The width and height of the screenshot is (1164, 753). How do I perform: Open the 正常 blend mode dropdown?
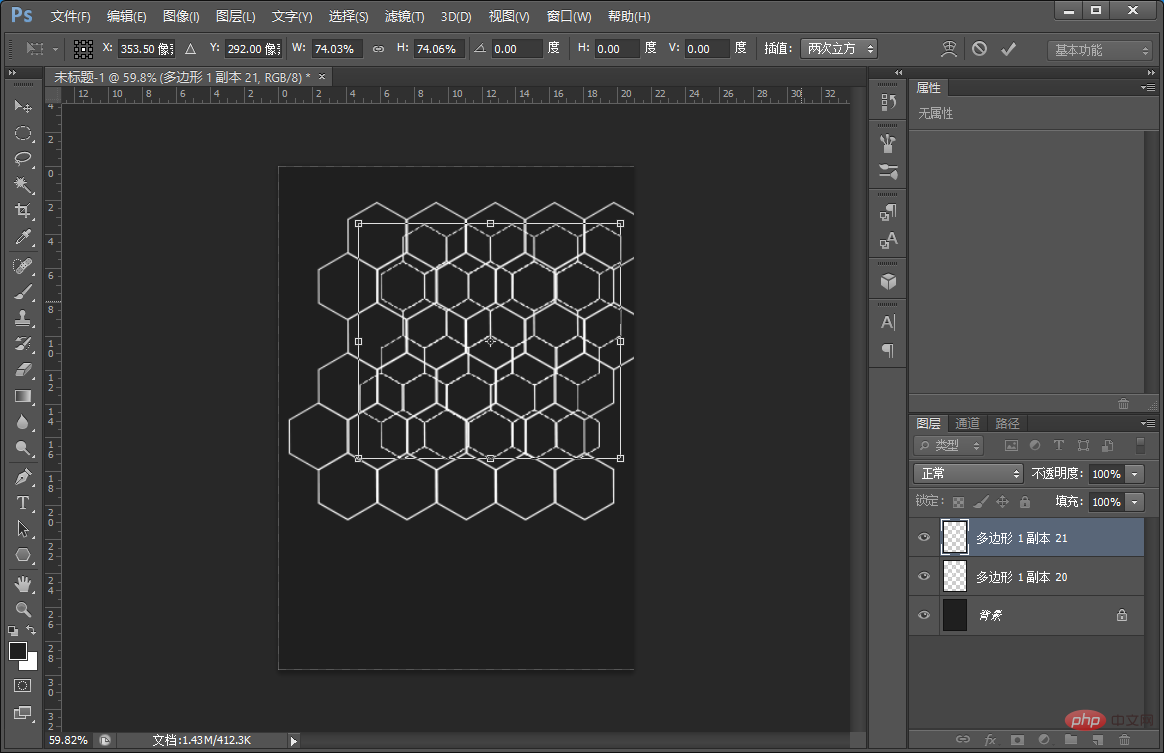point(967,474)
